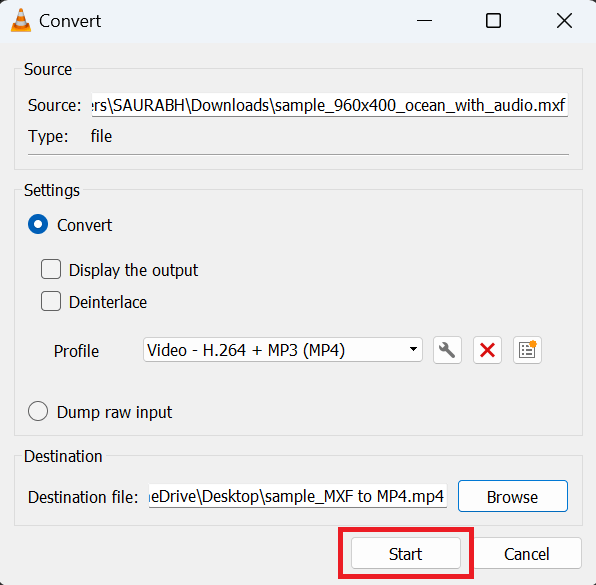Create a new profile icon
596x585 pixels.
tap(527, 350)
